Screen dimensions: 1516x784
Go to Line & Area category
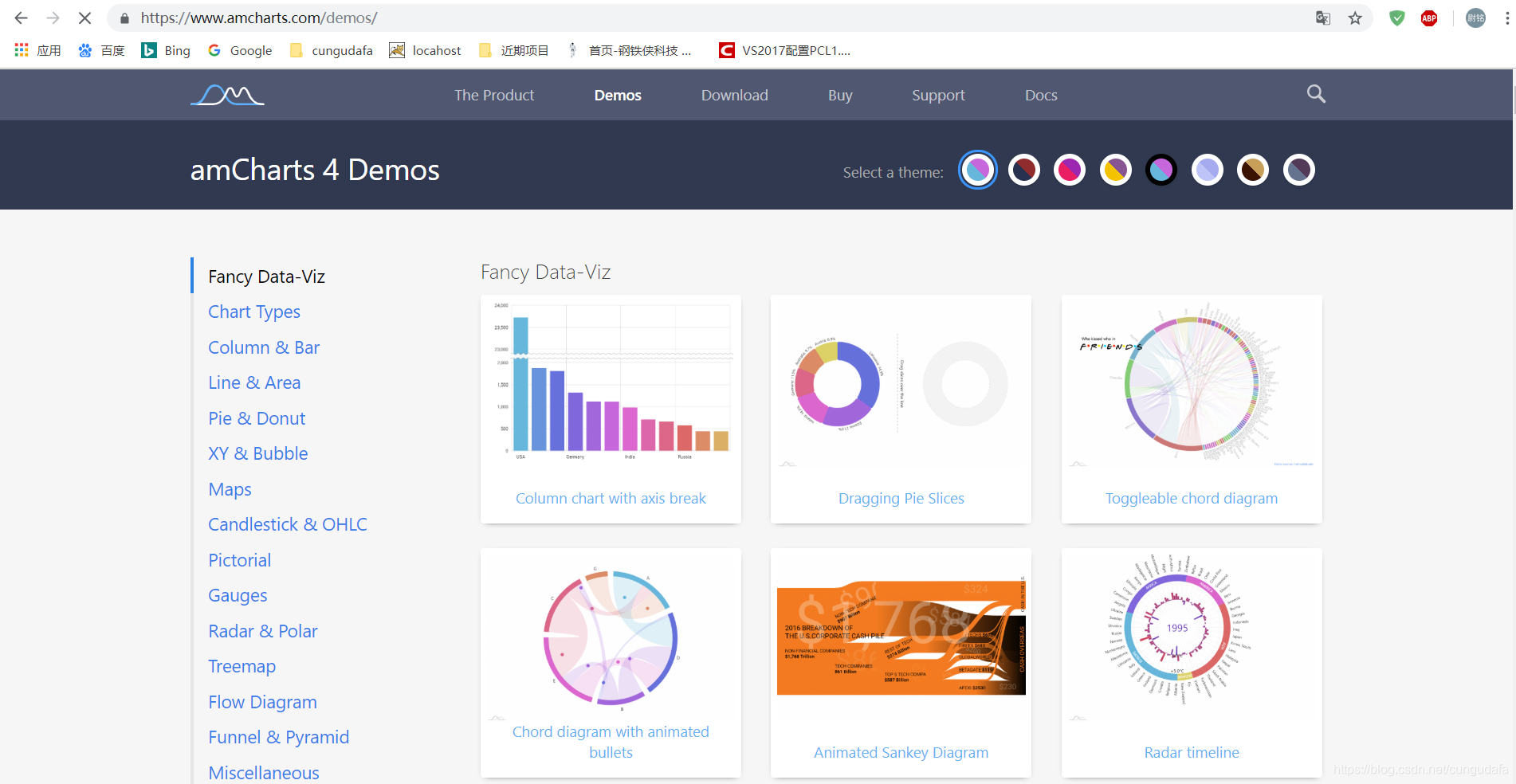[254, 382]
